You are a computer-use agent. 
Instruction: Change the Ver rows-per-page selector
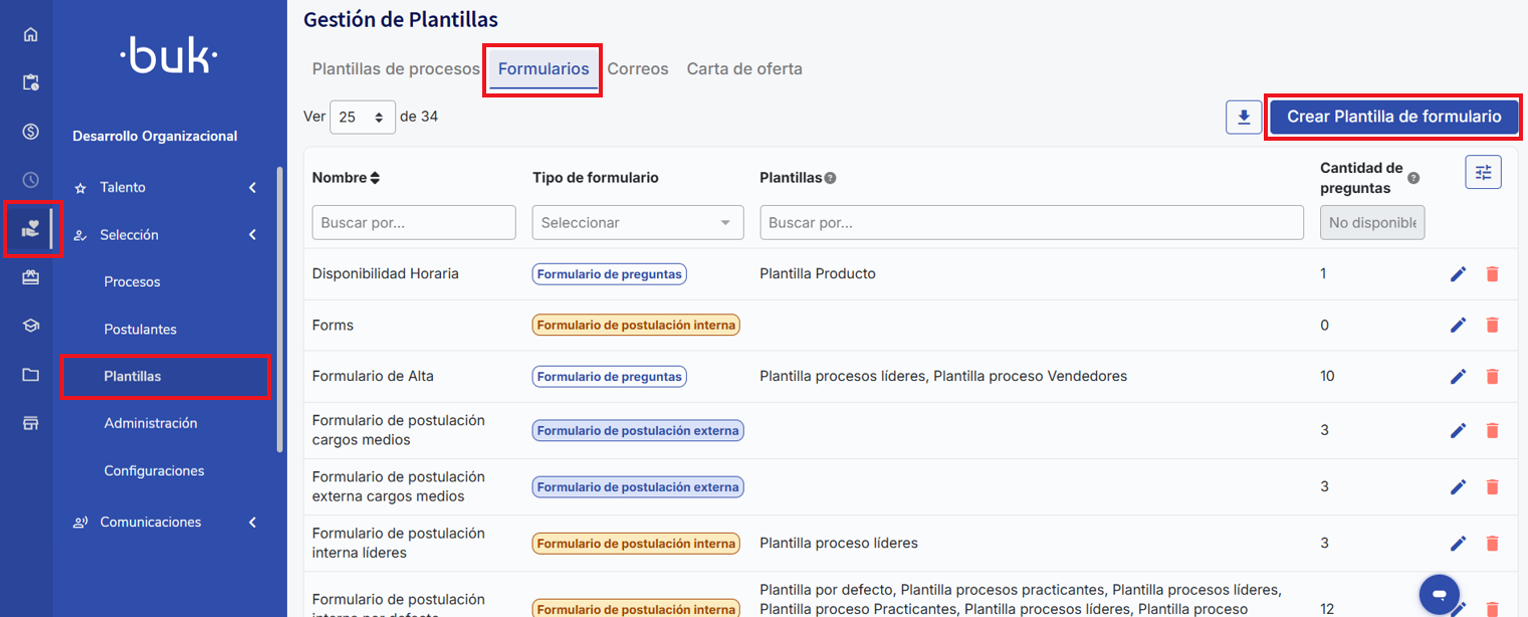point(362,117)
